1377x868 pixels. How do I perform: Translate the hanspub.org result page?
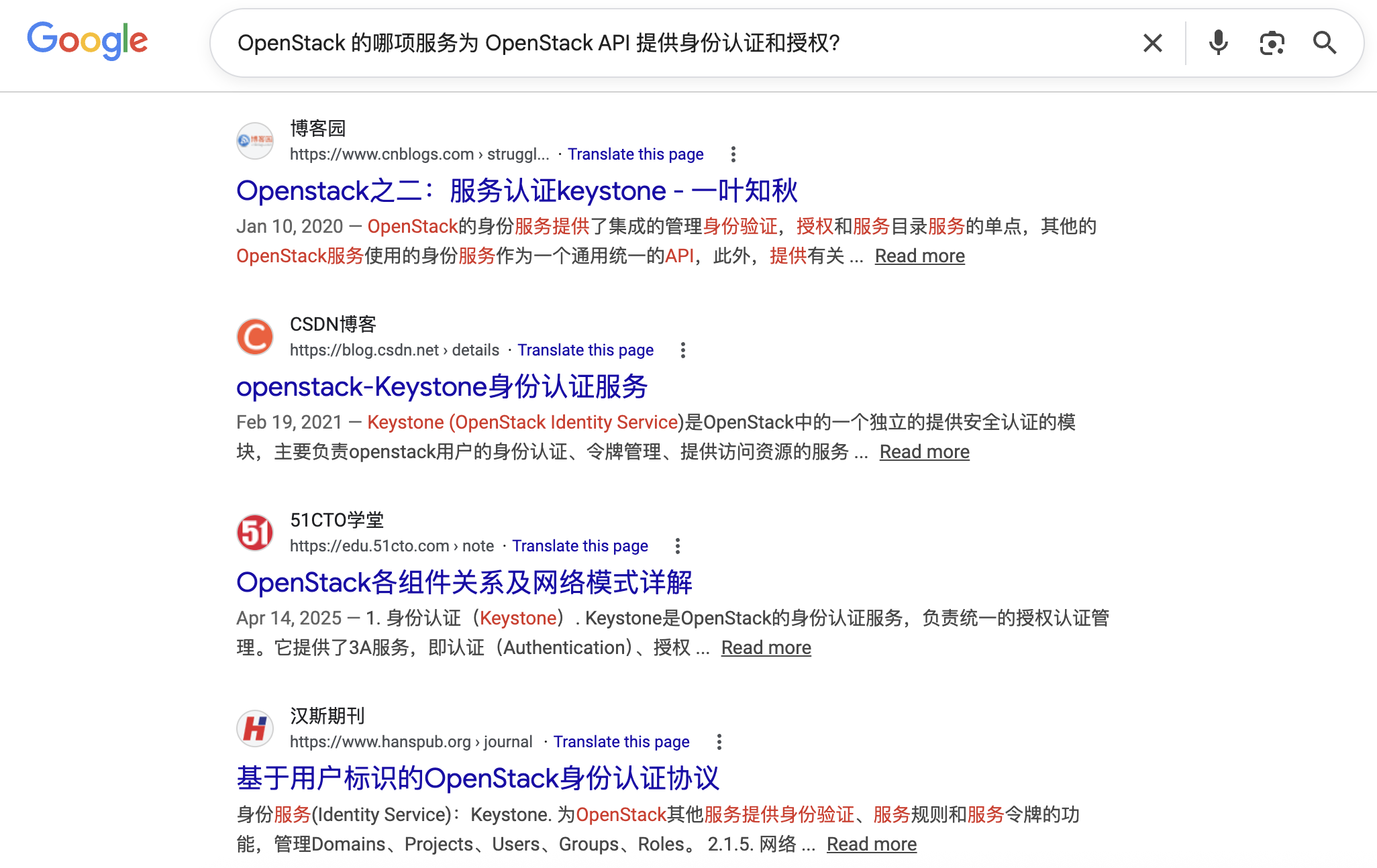tap(621, 742)
